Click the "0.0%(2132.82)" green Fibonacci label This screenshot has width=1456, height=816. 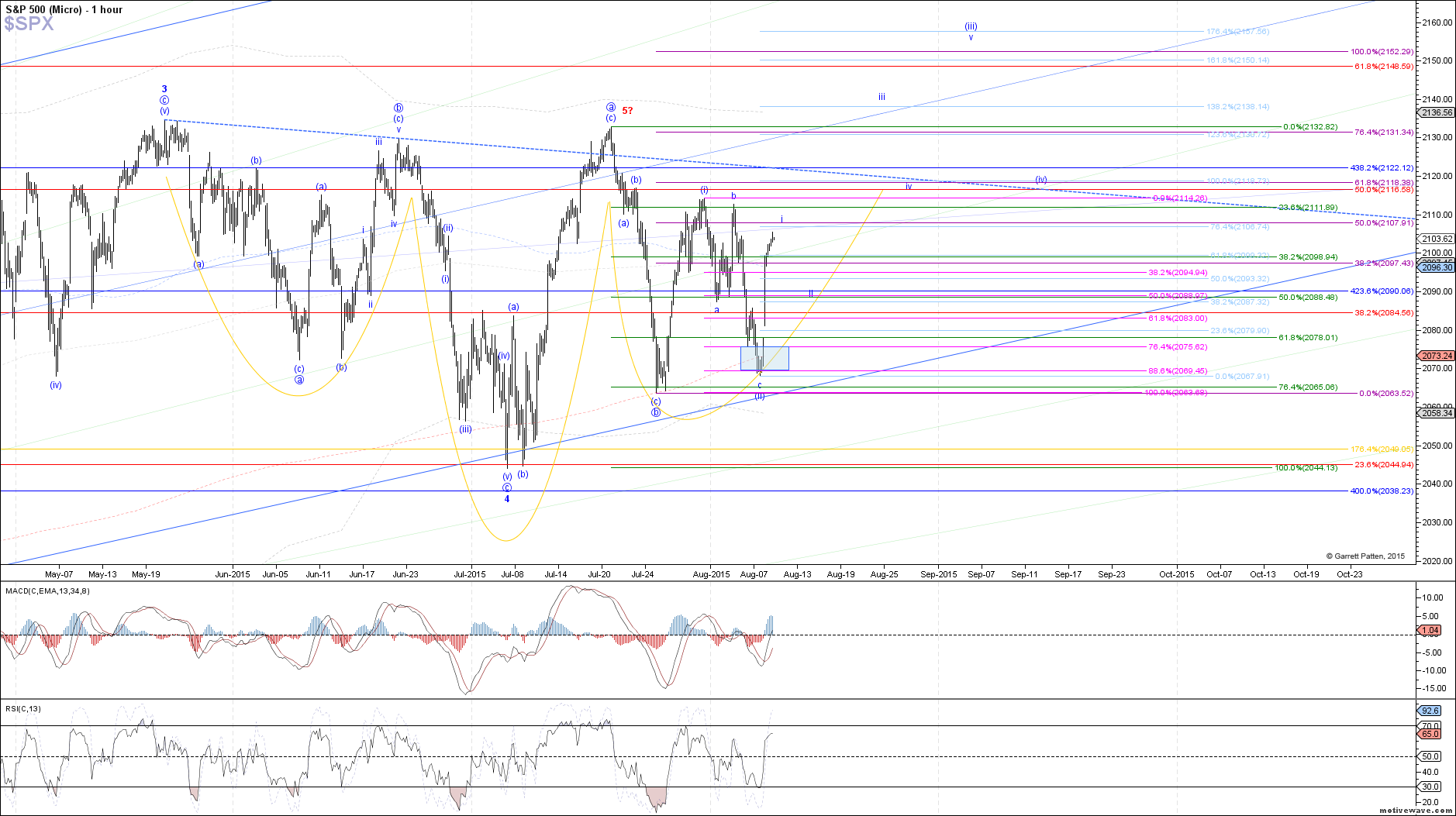coord(1310,127)
